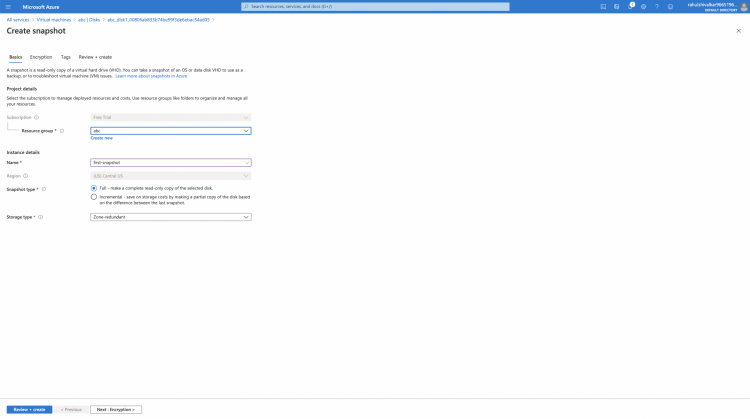Viewport: 750px width, 419px height.
Task: Click the user account avatar
Action: (742, 6)
